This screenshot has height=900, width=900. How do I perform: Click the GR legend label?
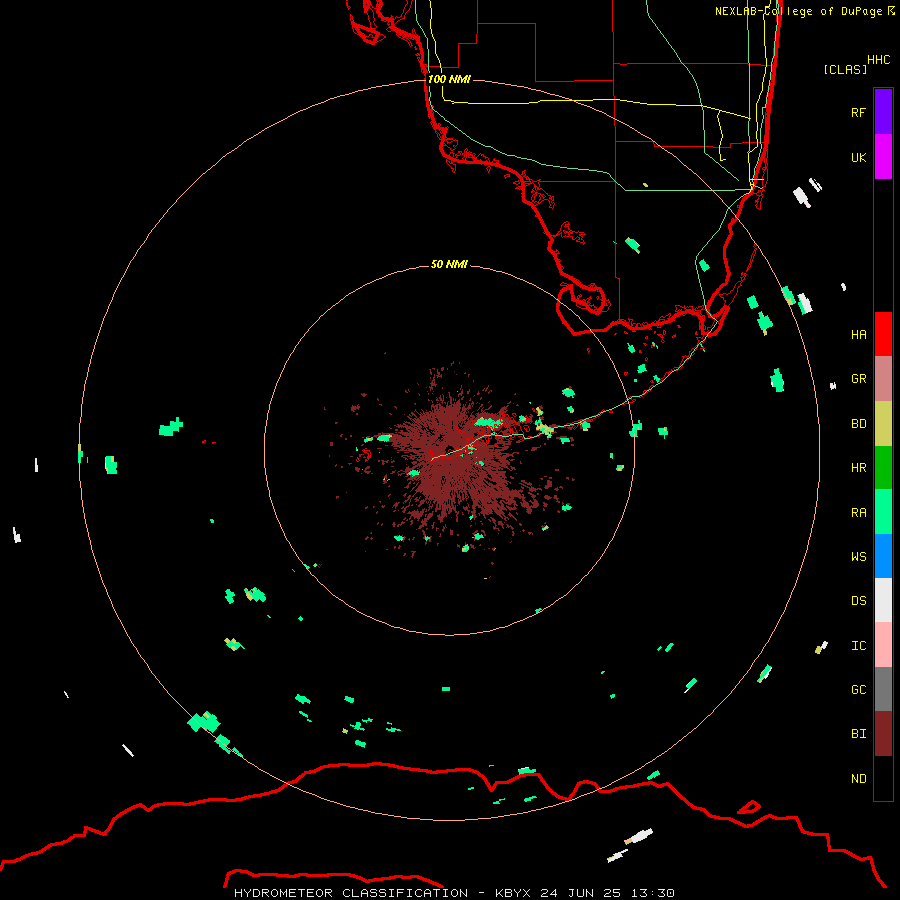point(858,379)
